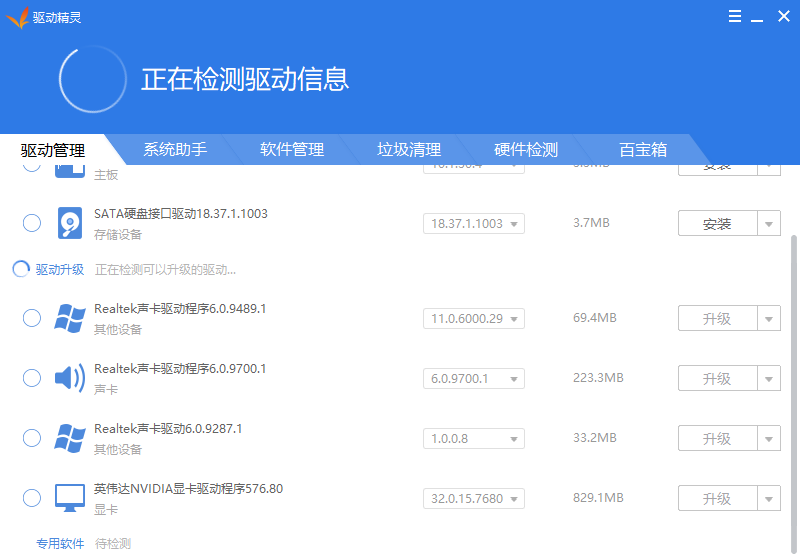Open the hamburger main menu
800x560 pixels.
[x=735, y=16]
